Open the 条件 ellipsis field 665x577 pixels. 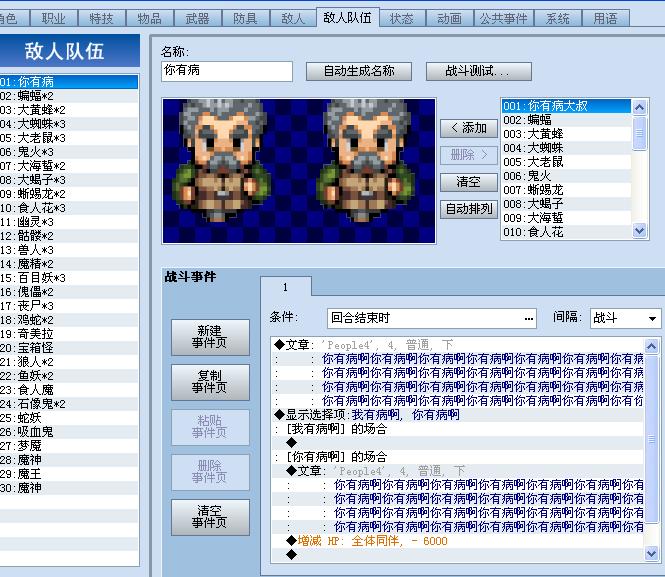point(432,318)
